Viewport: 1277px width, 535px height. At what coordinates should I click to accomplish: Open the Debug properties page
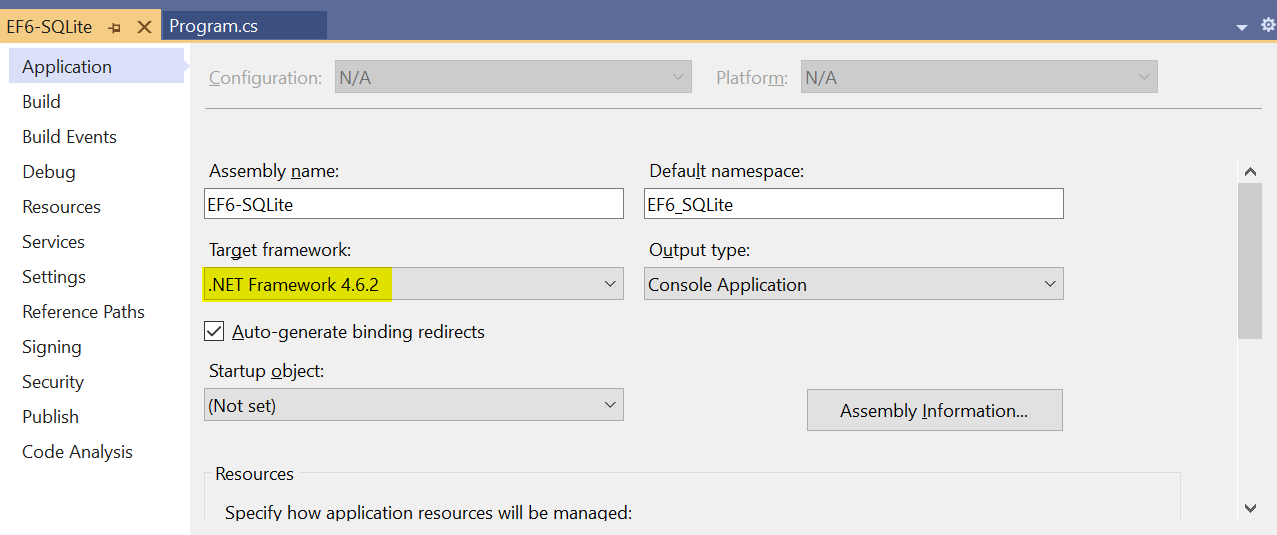pos(49,172)
